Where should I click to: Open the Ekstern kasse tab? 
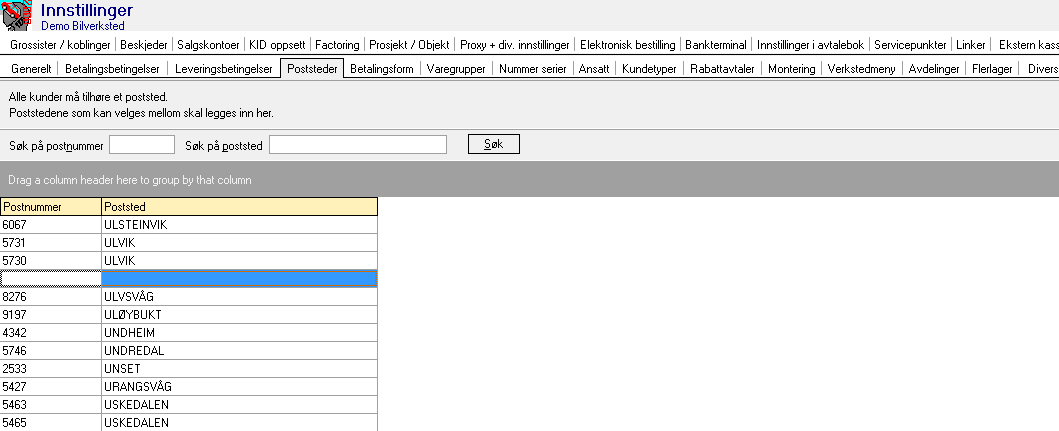click(1028, 45)
